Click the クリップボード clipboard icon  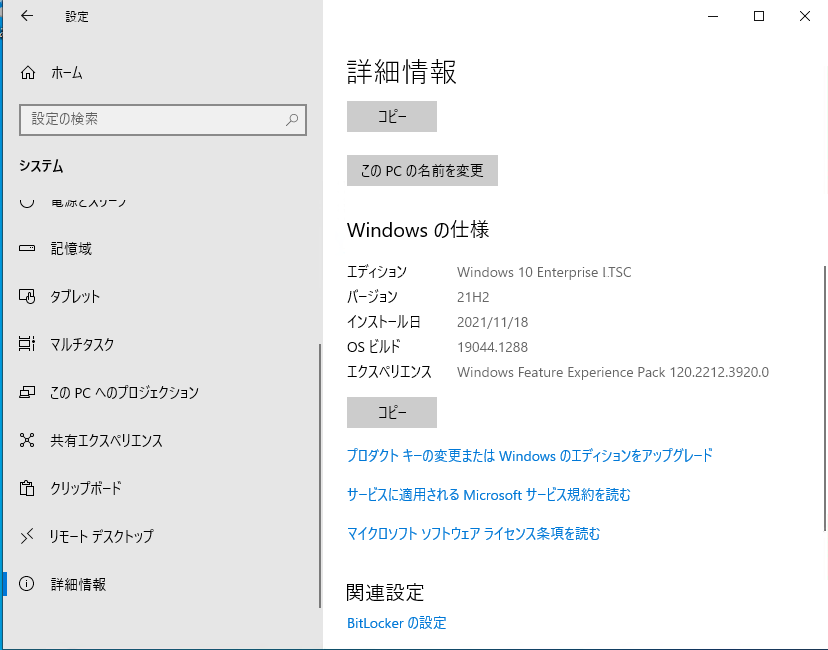pos(27,488)
